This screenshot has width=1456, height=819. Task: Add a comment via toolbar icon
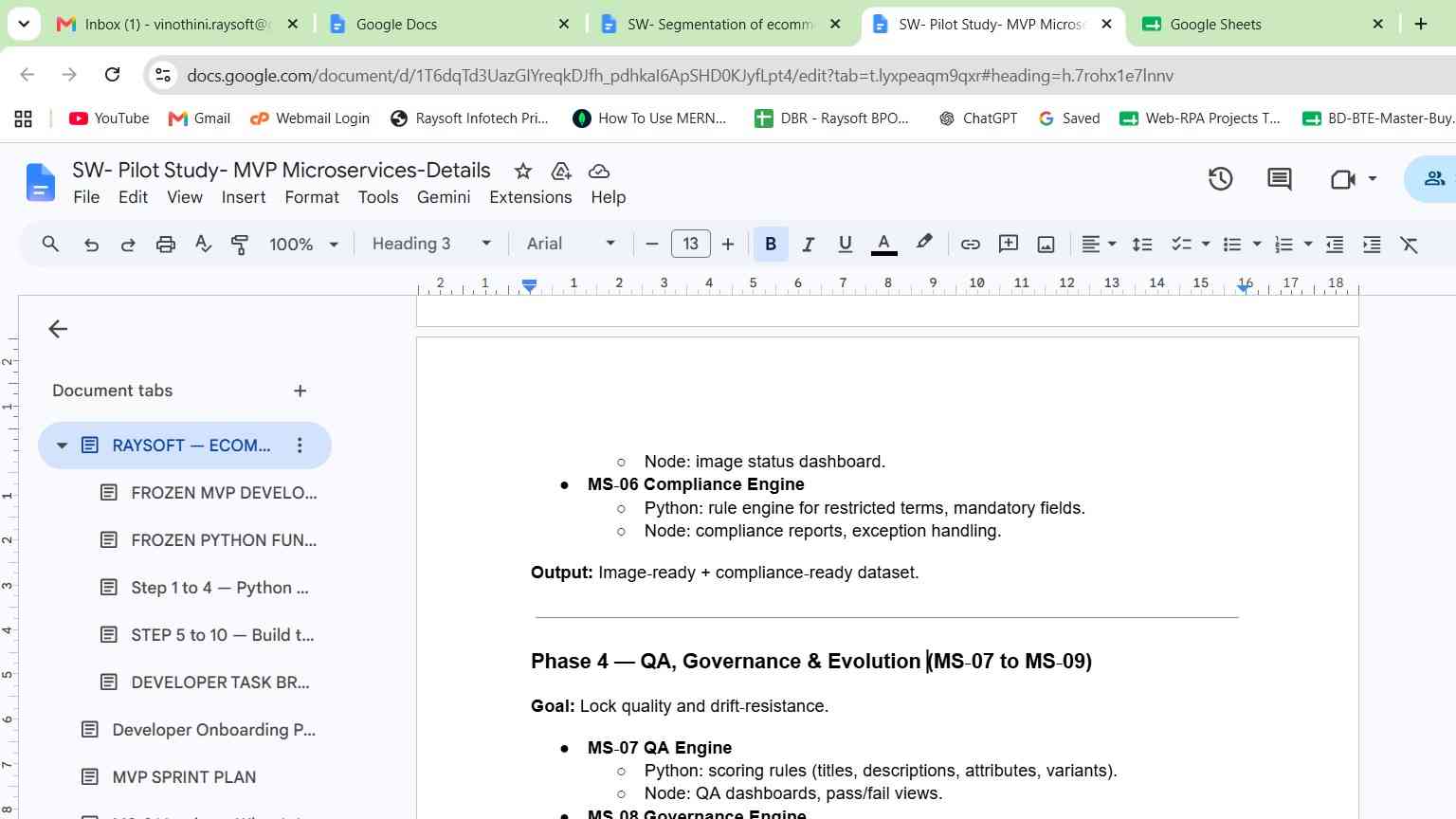[1009, 245]
